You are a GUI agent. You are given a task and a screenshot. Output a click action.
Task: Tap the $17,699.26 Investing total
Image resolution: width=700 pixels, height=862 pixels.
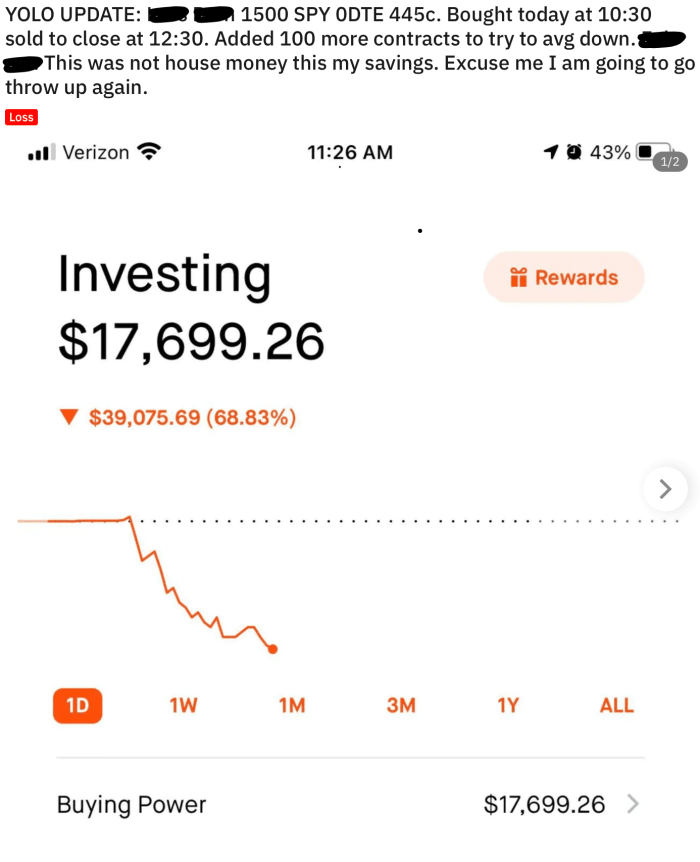[x=191, y=342]
